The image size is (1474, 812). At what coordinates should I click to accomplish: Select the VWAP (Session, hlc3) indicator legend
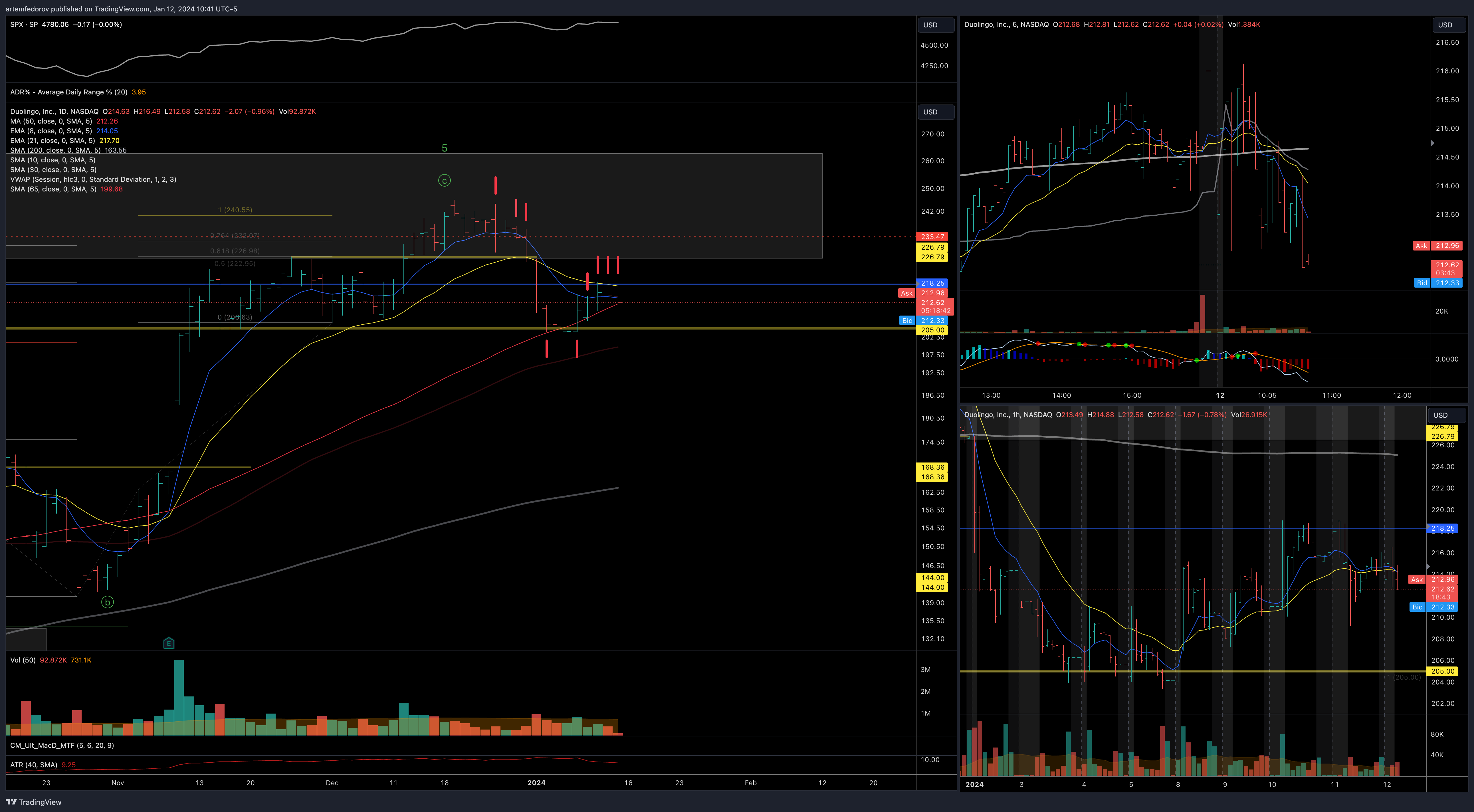[x=93, y=180]
